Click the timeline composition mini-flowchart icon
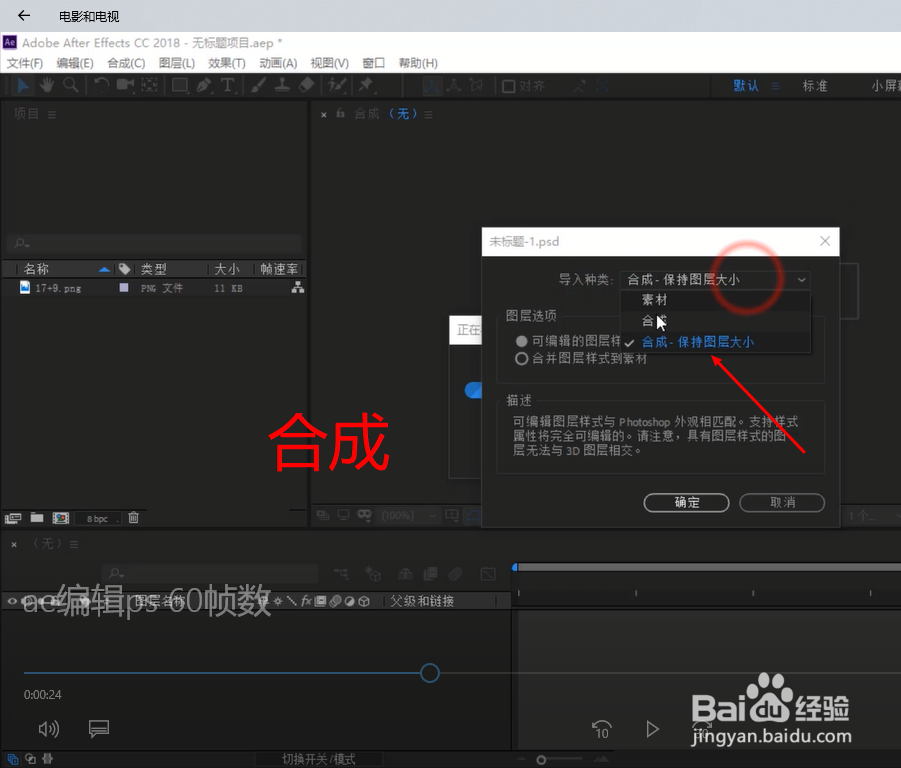901x768 pixels. (x=341, y=573)
